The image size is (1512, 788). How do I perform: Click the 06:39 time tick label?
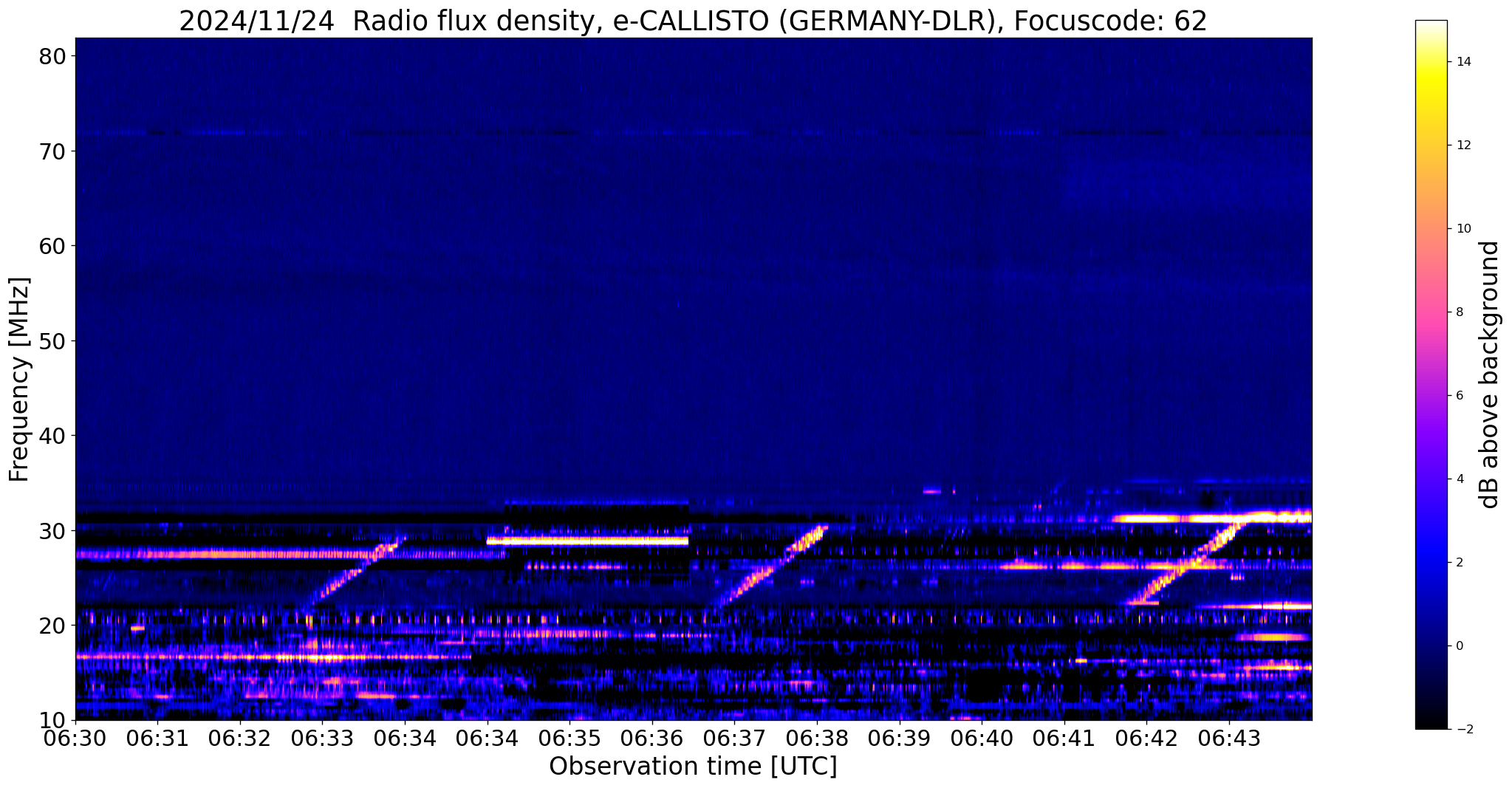900,738
